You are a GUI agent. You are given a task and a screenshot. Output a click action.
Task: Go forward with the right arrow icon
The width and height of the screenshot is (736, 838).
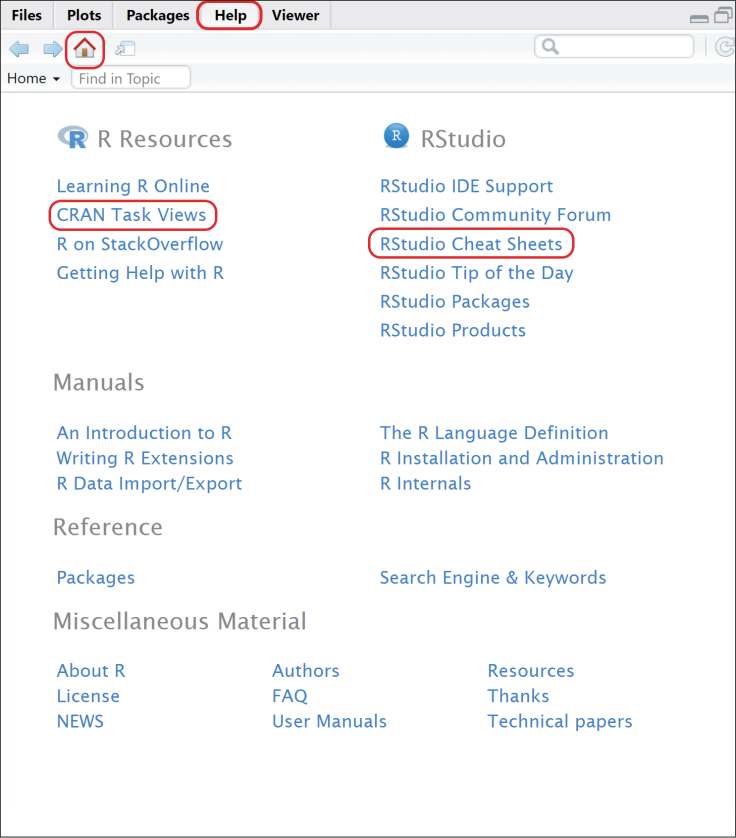tap(52, 48)
